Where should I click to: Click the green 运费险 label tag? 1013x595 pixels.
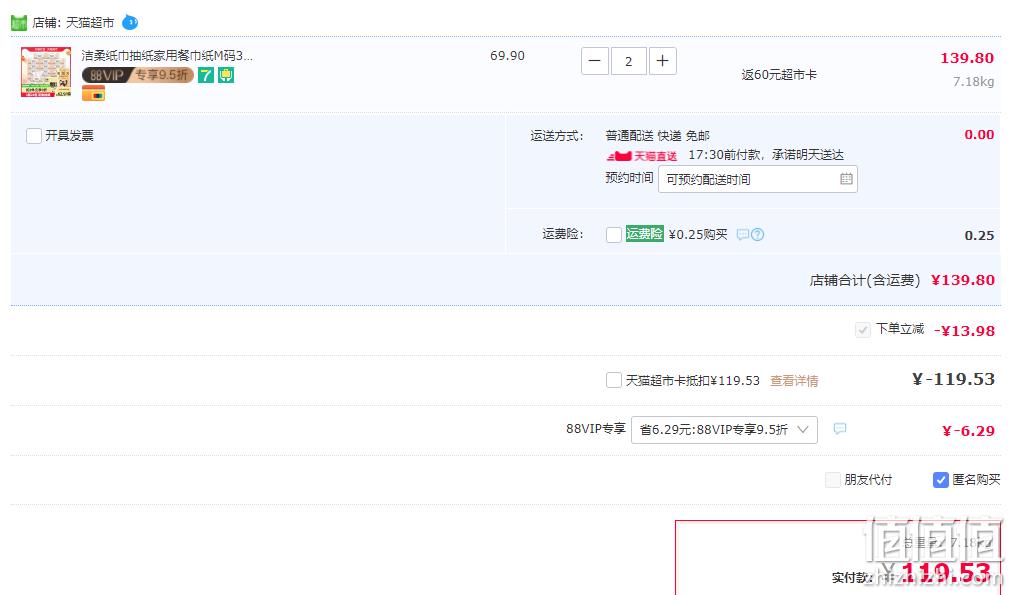point(645,234)
